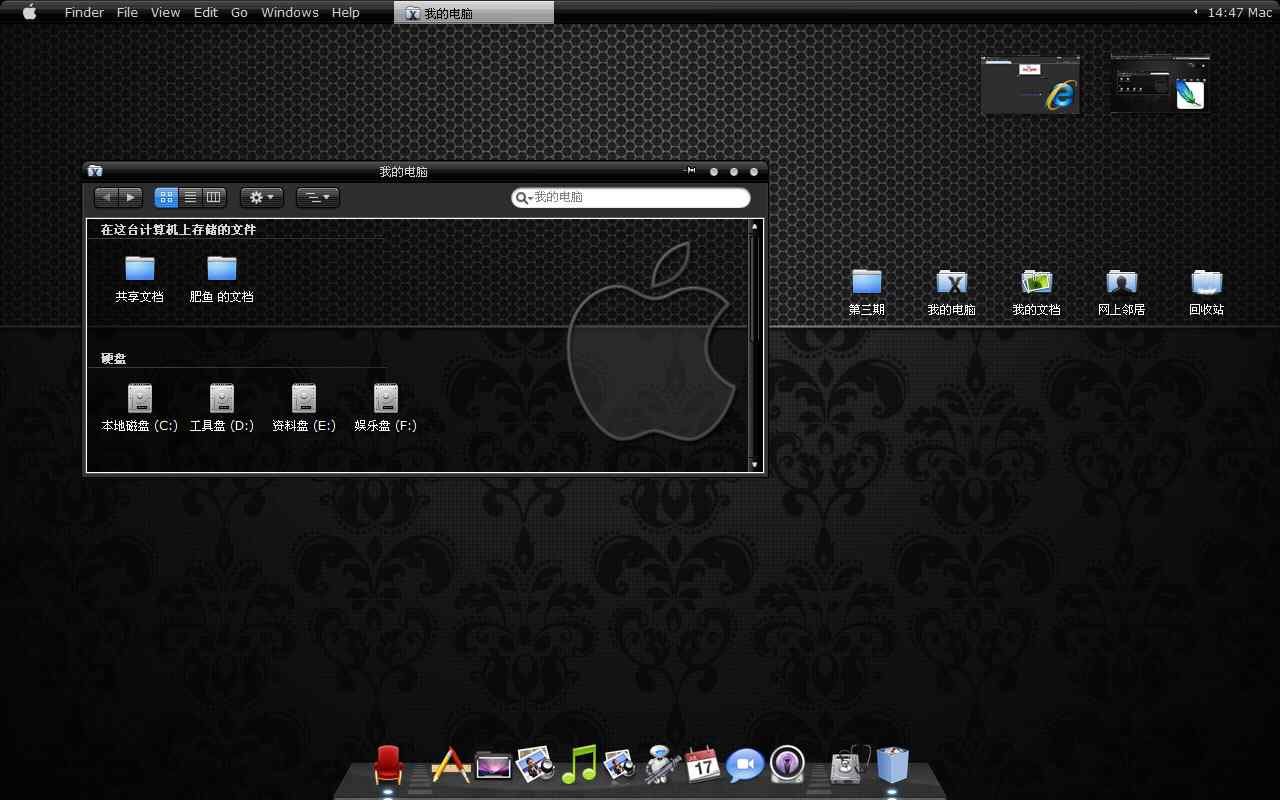
Task: Open Disk Utility drive icon in dock
Action: coord(850,765)
